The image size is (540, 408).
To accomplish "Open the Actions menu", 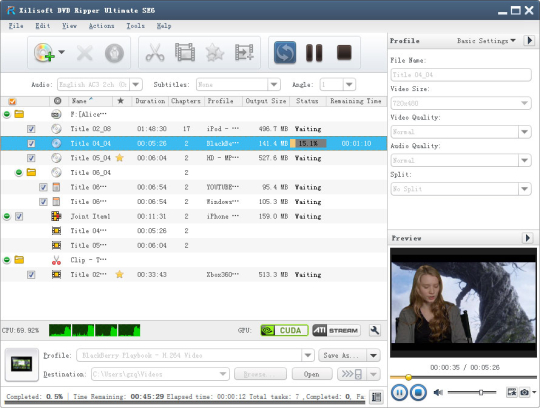I will (101, 26).
